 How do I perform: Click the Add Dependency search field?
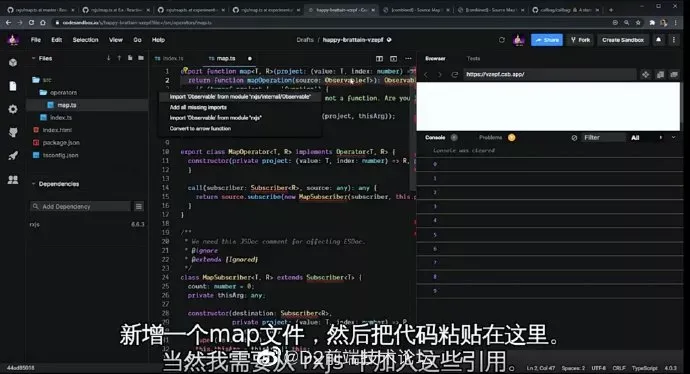tap(81, 206)
